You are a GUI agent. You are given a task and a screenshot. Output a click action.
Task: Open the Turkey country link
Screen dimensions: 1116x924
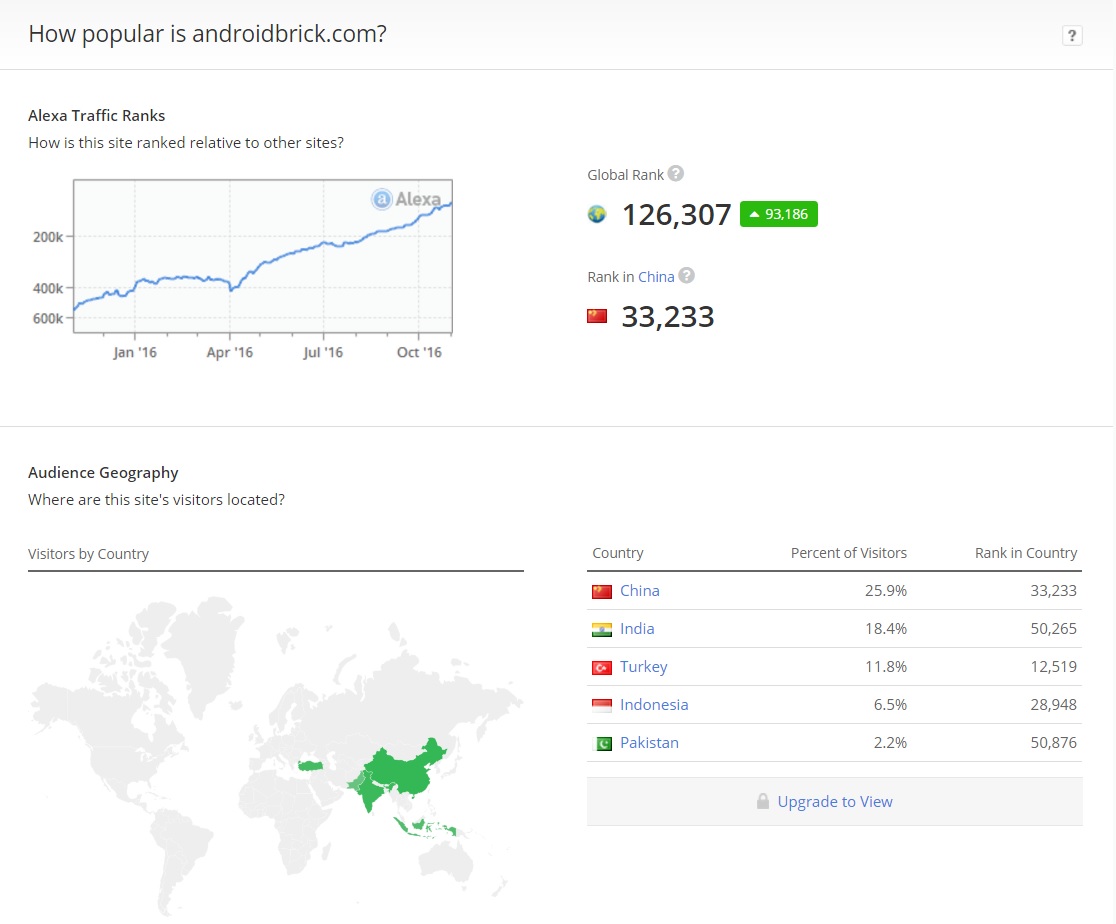point(643,667)
